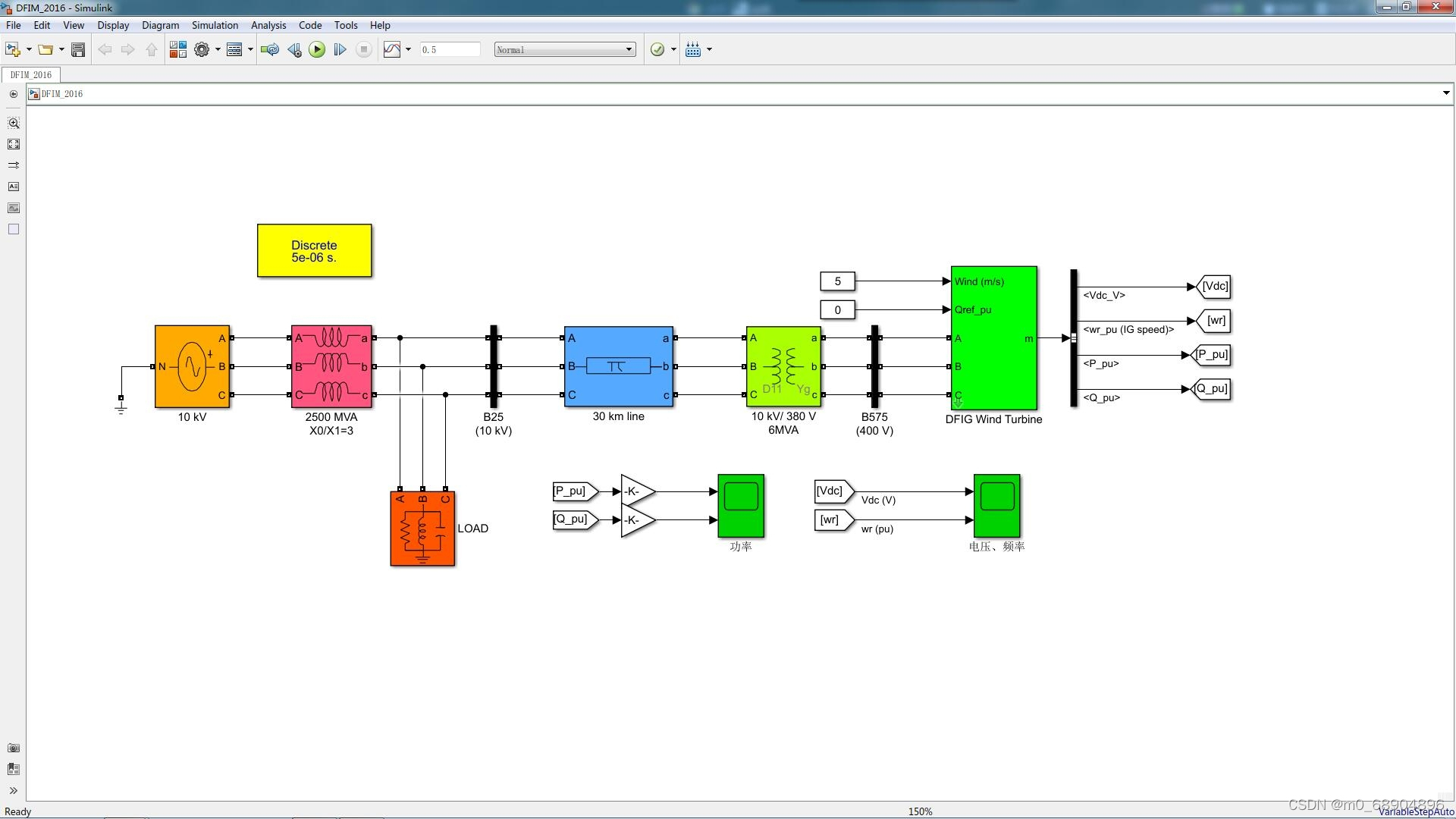Toggle the Area annotation sidebar box

coord(14,230)
